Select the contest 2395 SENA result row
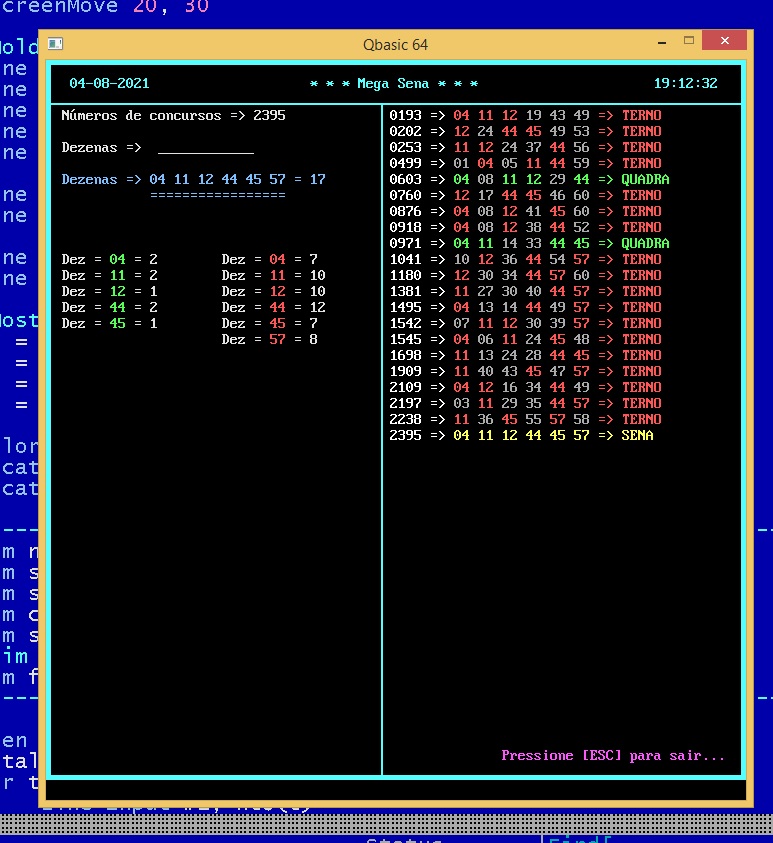 coord(521,436)
